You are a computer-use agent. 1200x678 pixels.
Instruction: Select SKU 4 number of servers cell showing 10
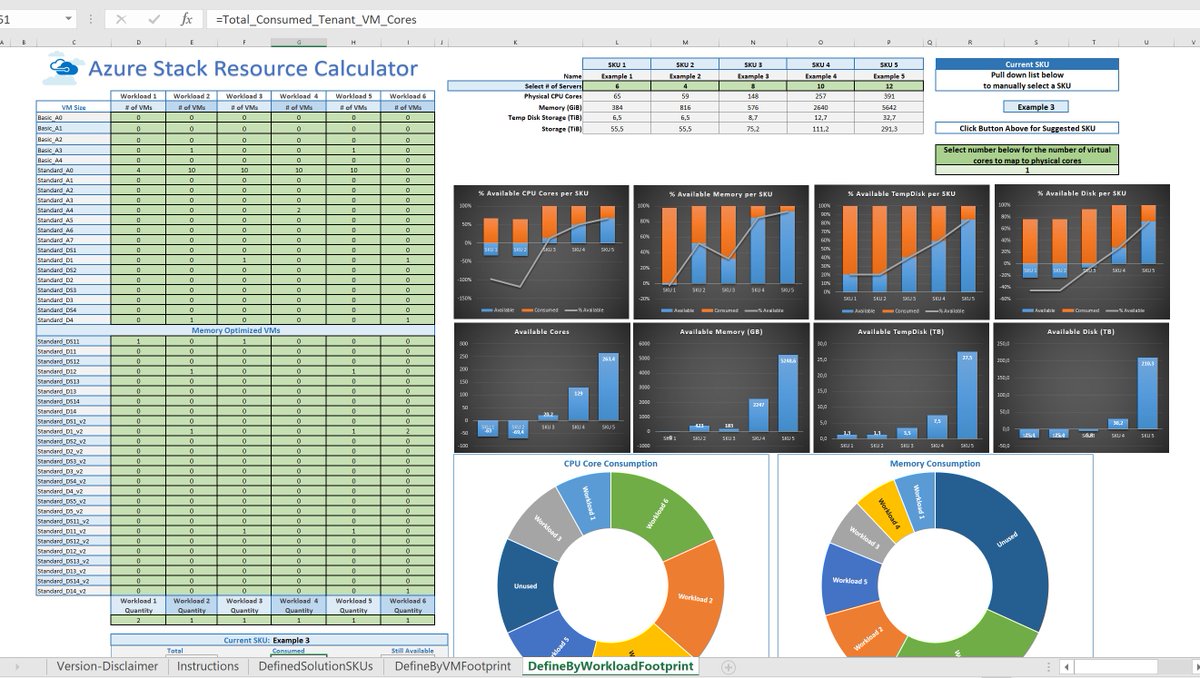click(821, 86)
